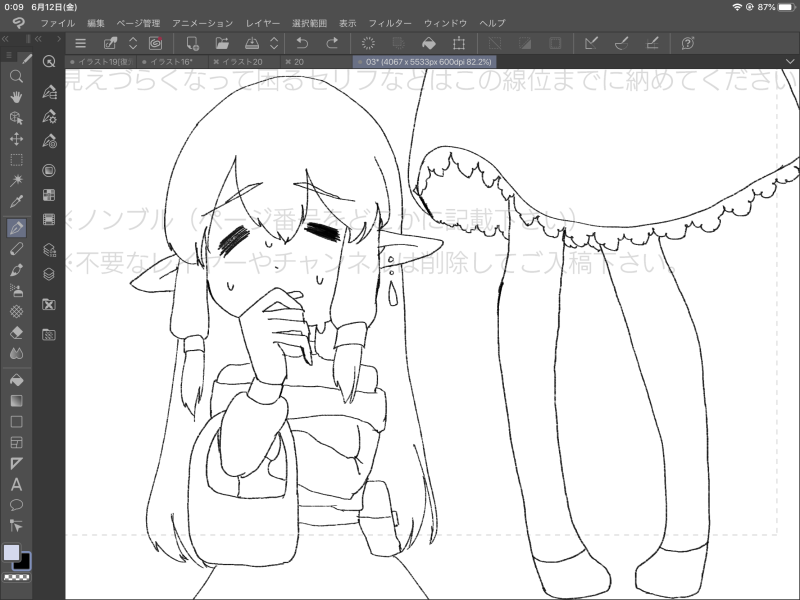
Task: Expand the stepper next to touch-gesture icon
Action: click(x=133, y=43)
